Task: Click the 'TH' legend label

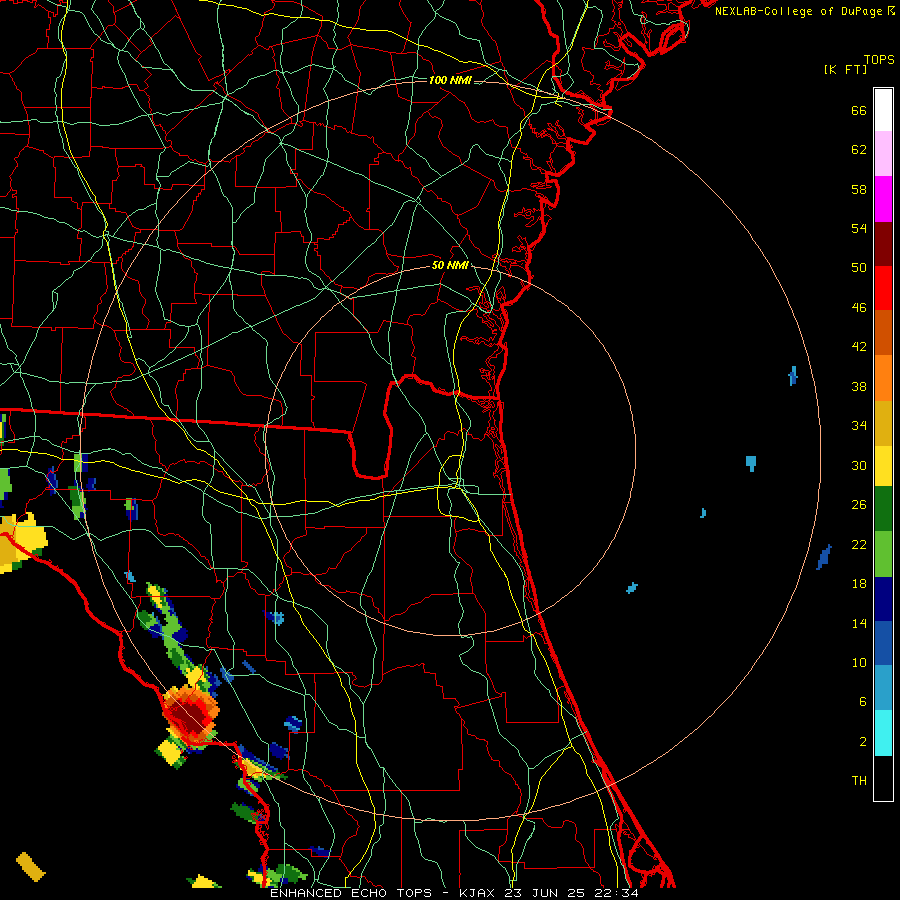Action: click(859, 781)
